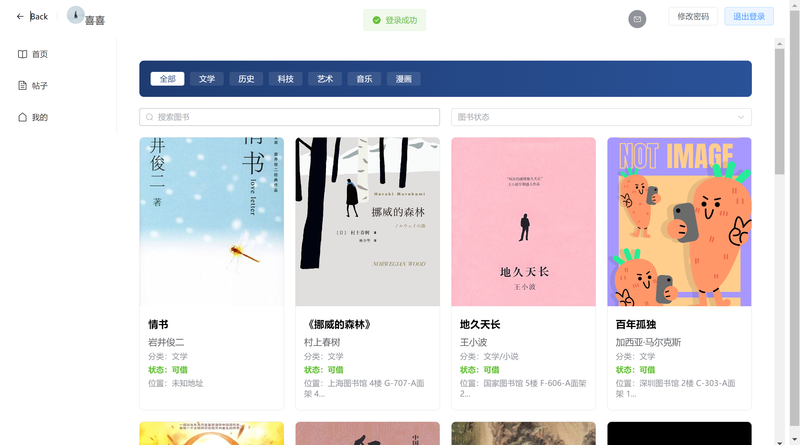Click the 图书状态 chevron arrow
The height and width of the screenshot is (445, 800).
(741, 117)
